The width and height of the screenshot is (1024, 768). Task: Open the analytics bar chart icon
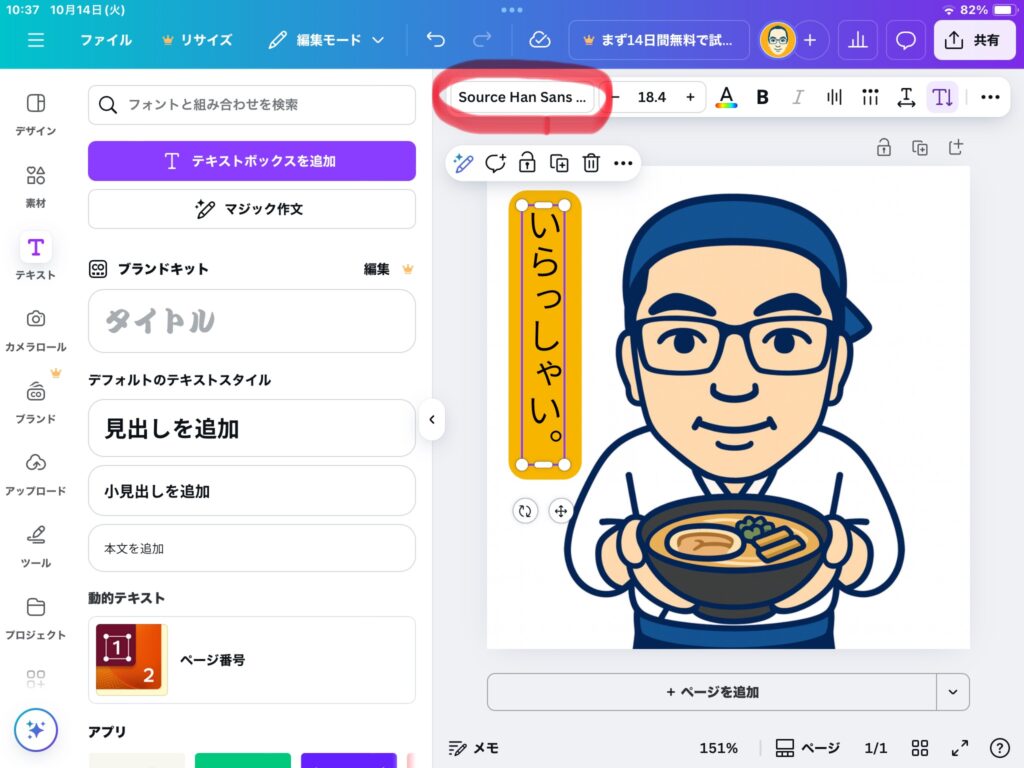pos(857,40)
